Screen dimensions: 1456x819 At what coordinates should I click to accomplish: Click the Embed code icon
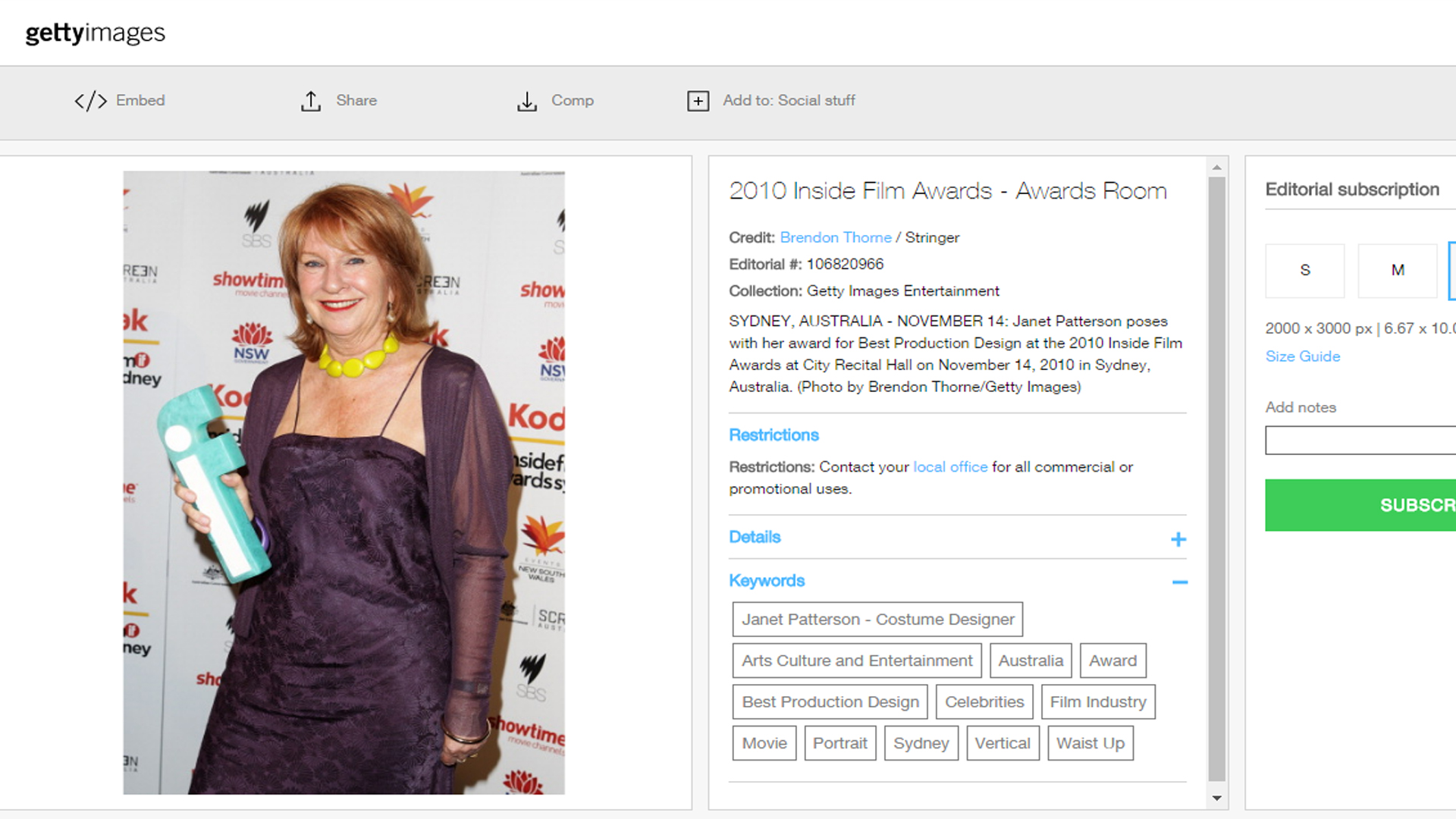click(90, 101)
